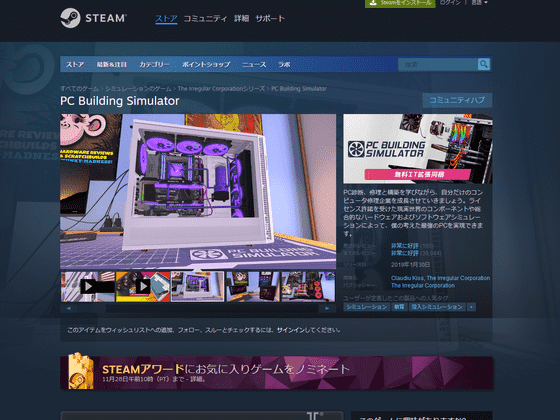Image resolution: width=560 pixels, height=420 pixels.
Task: Click the left arrow of thumbnail strip
Action: (69, 308)
